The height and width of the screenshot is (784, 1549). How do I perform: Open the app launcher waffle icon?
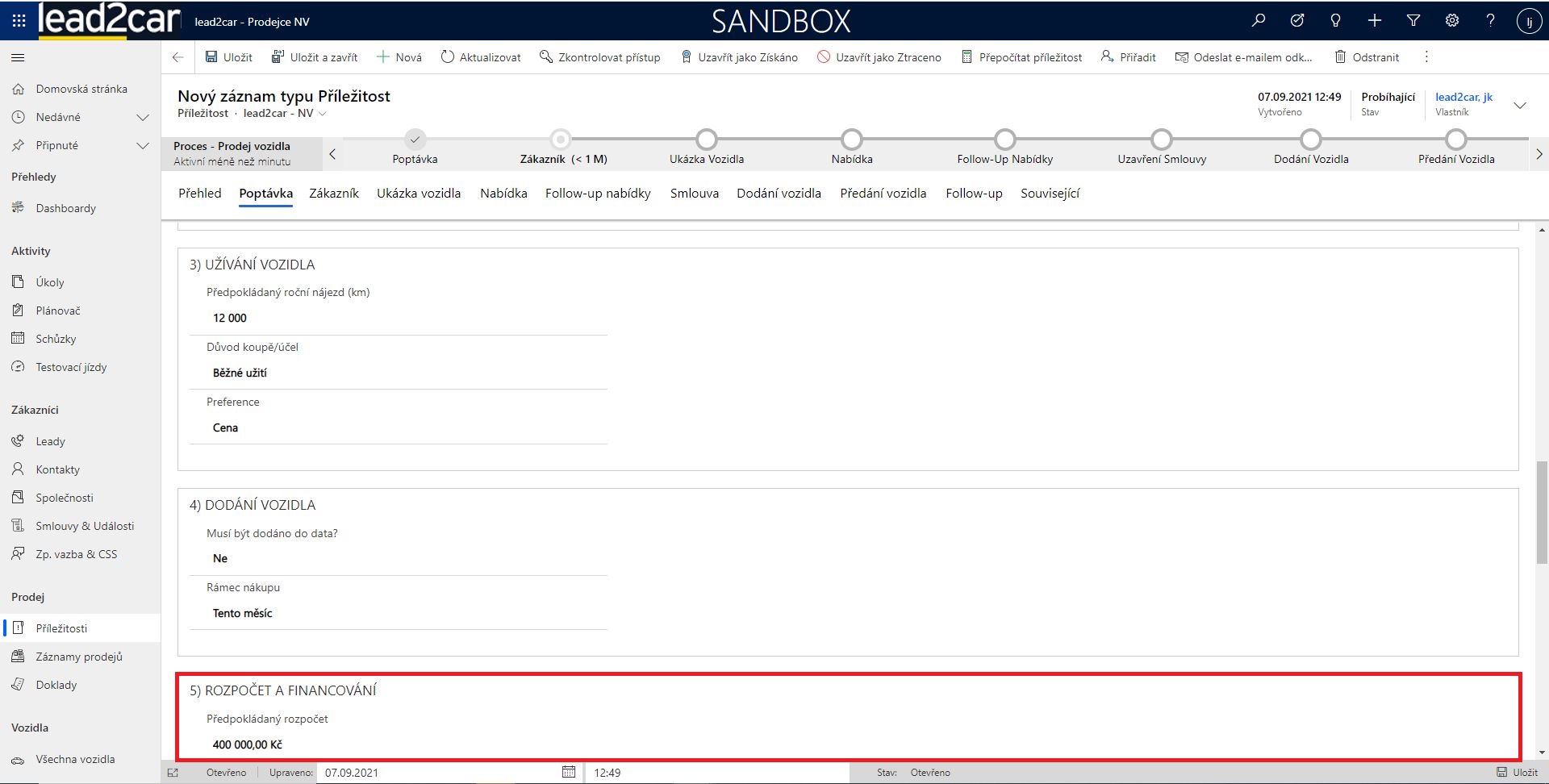pos(19,21)
